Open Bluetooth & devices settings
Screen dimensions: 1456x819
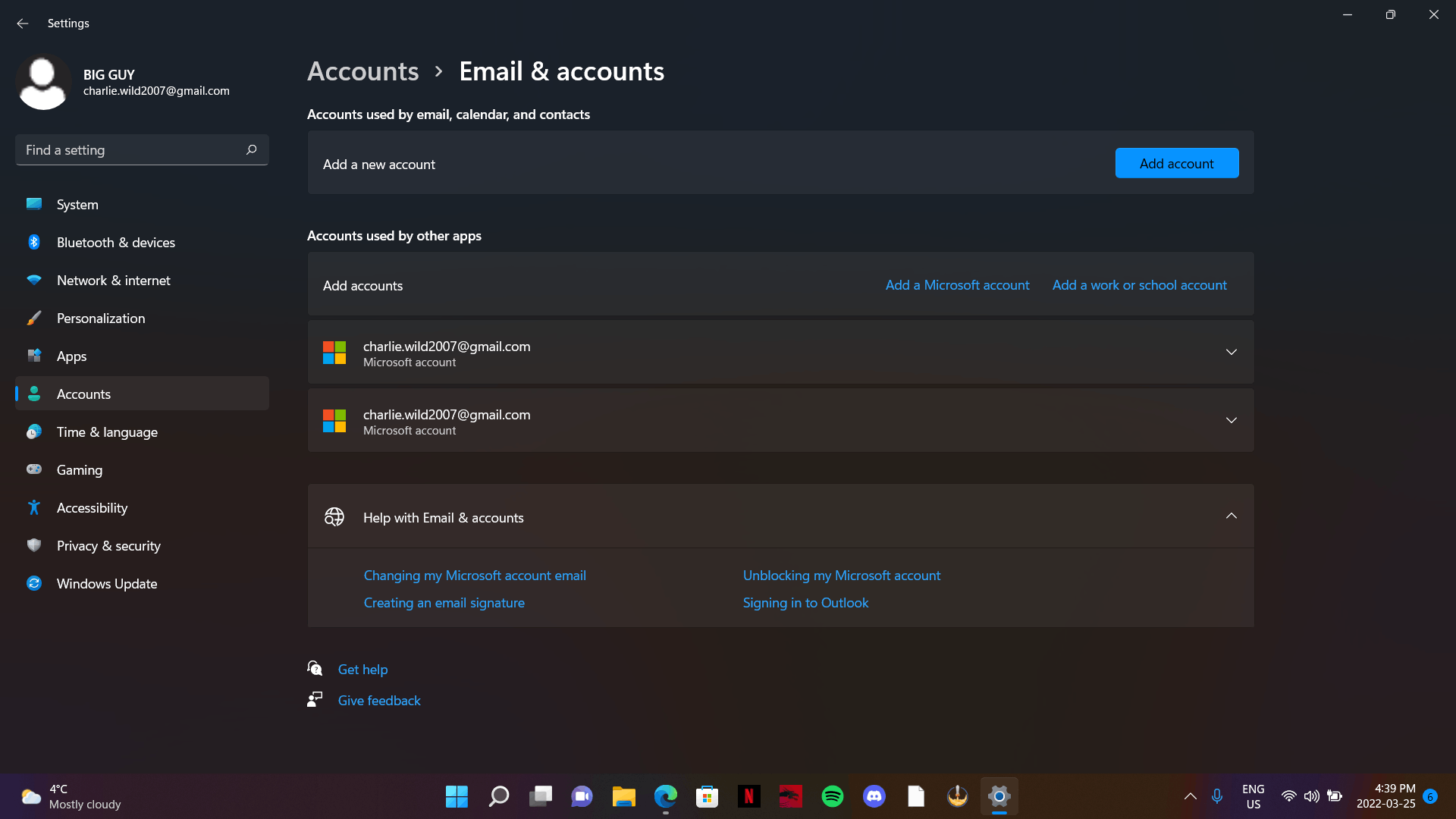pyautogui.click(x=142, y=242)
